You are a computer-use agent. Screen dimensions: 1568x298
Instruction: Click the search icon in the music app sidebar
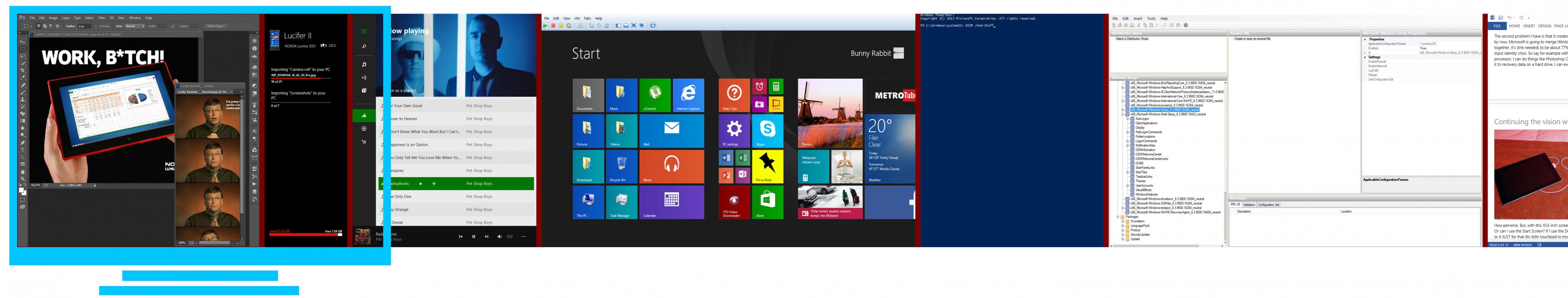364,46
